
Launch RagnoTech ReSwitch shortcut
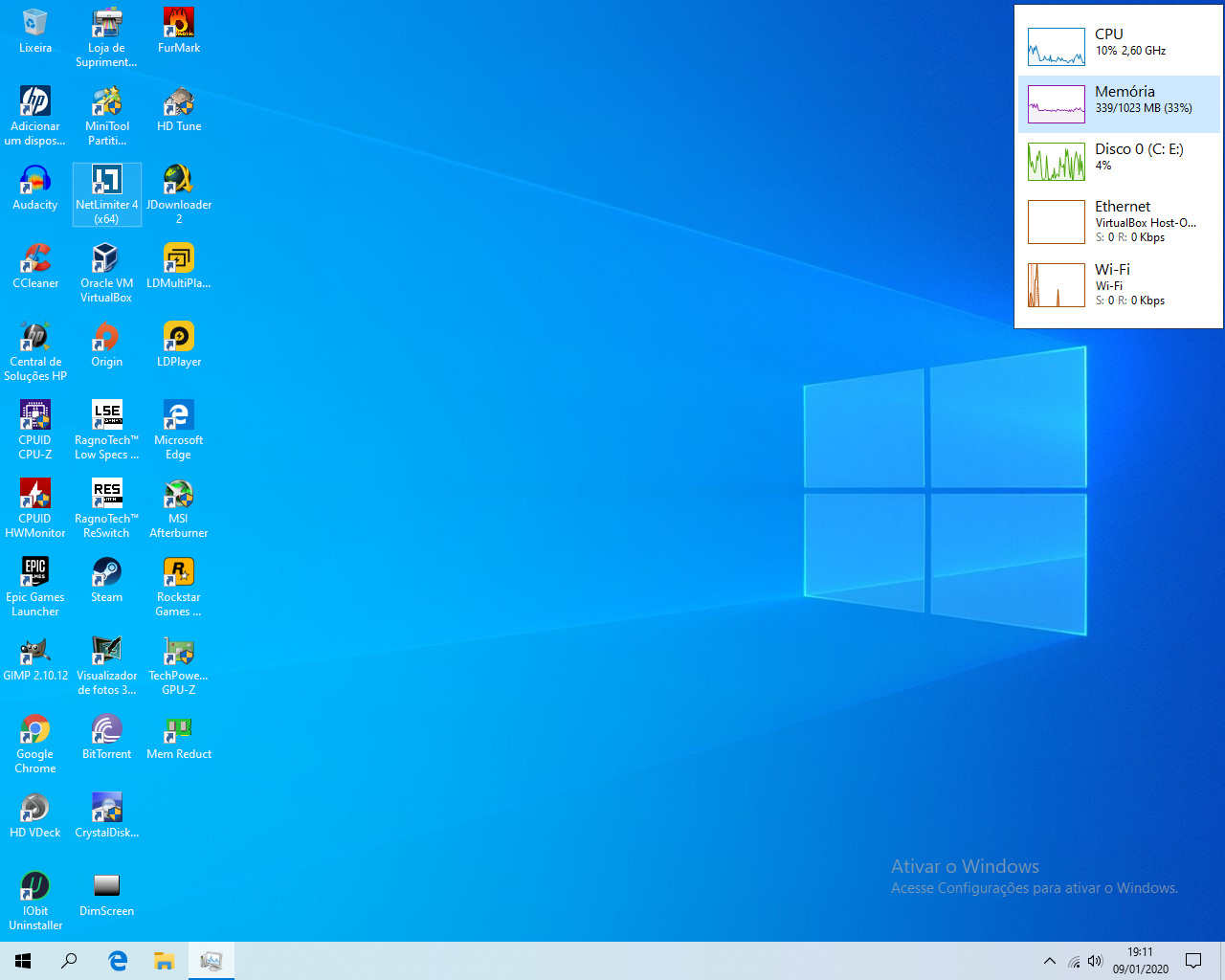point(106,508)
